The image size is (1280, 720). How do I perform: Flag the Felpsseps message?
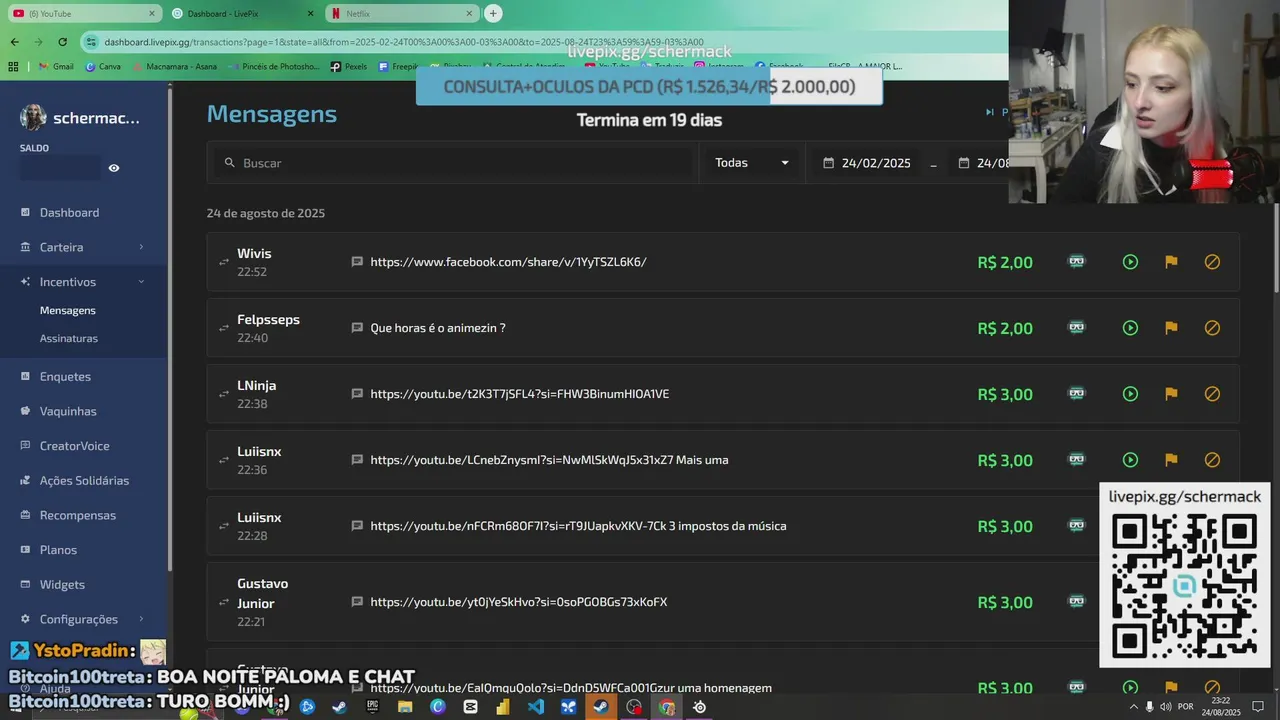1171,328
